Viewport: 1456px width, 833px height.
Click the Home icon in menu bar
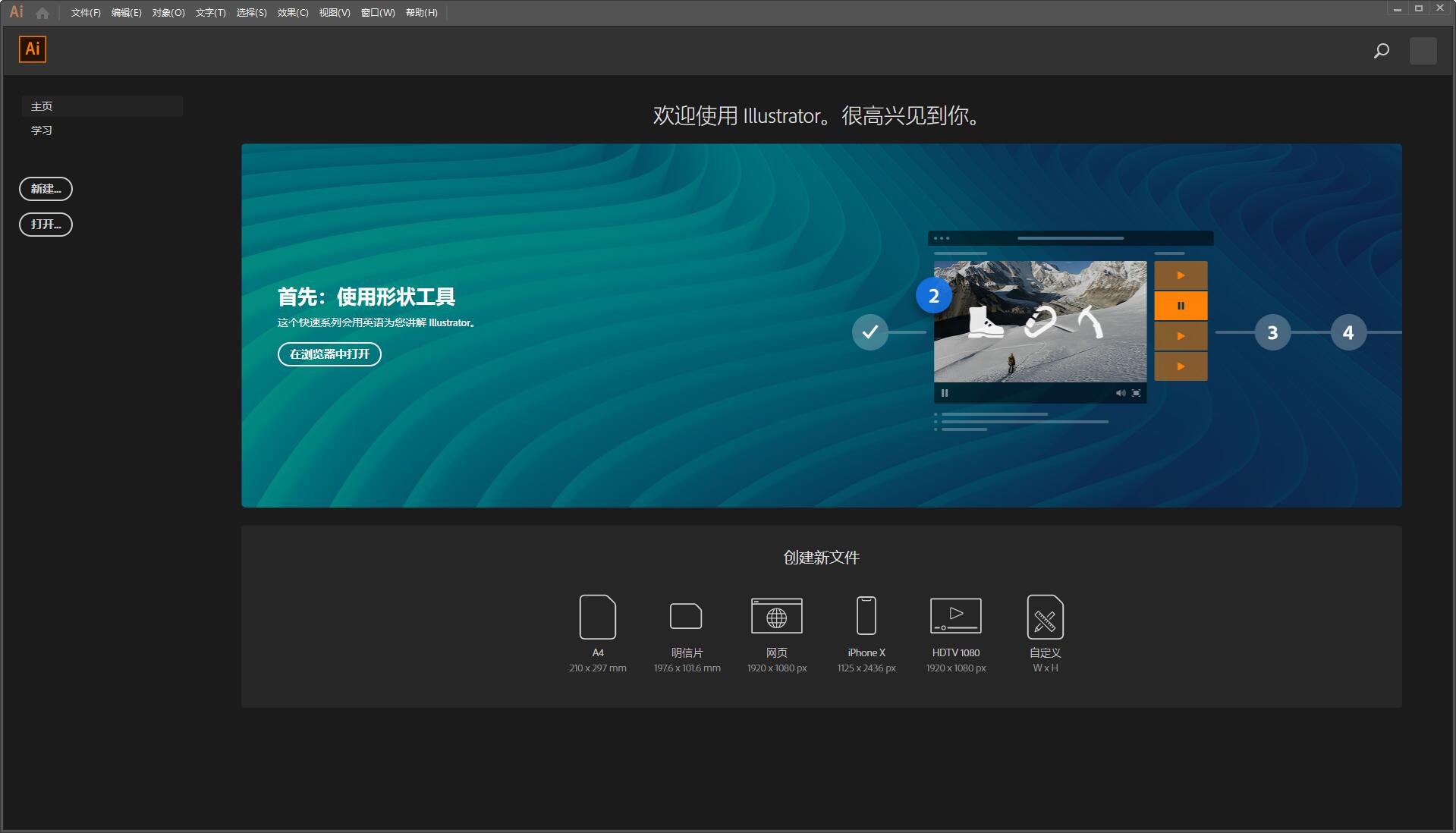coord(42,13)
